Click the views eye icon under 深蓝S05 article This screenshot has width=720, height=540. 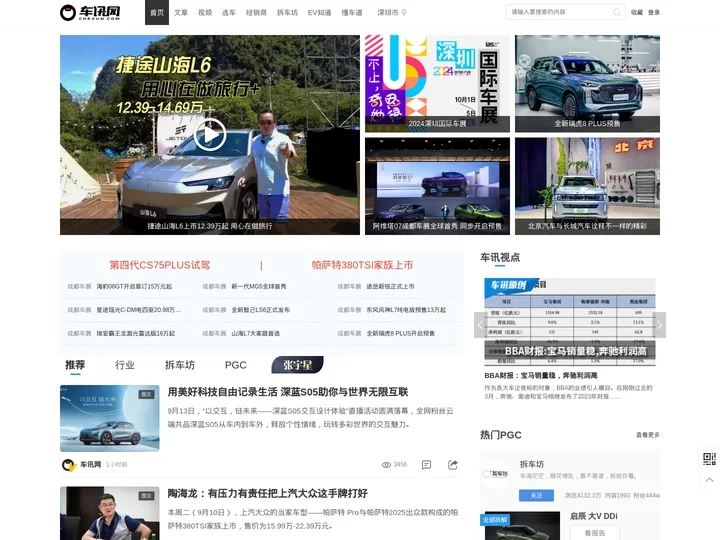point(386,465)
